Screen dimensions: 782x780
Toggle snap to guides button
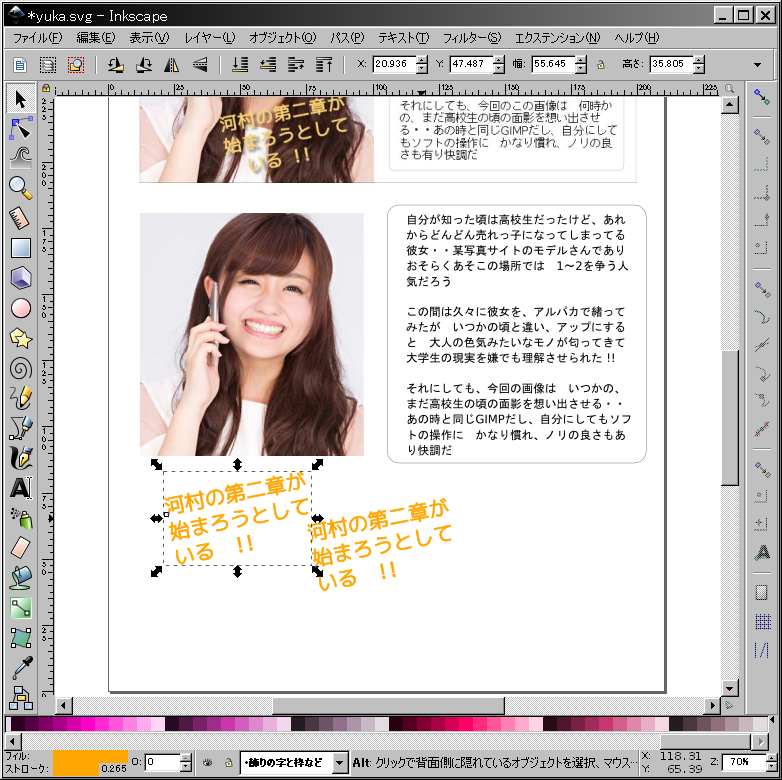pyautogui.click(x=762, y=650)
